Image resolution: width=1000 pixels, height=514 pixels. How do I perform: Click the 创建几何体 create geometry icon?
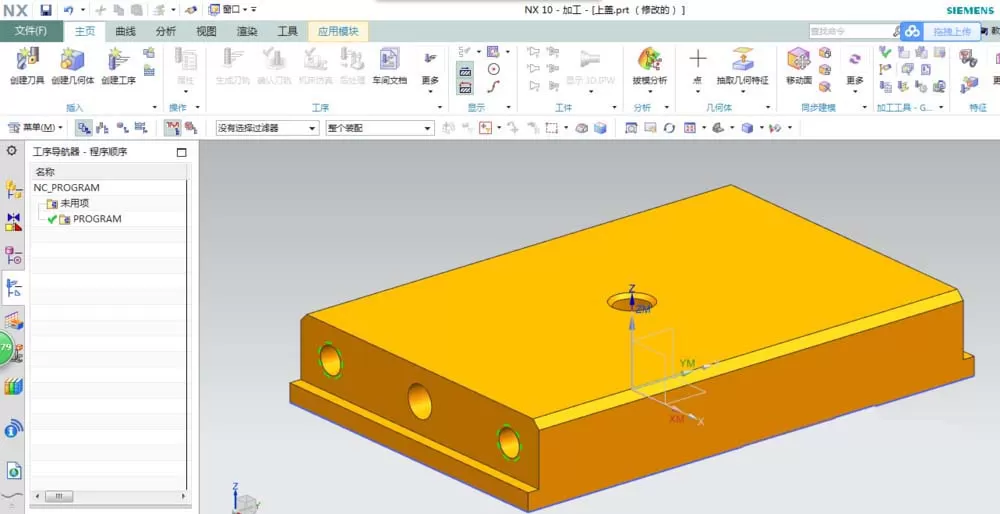72,59
